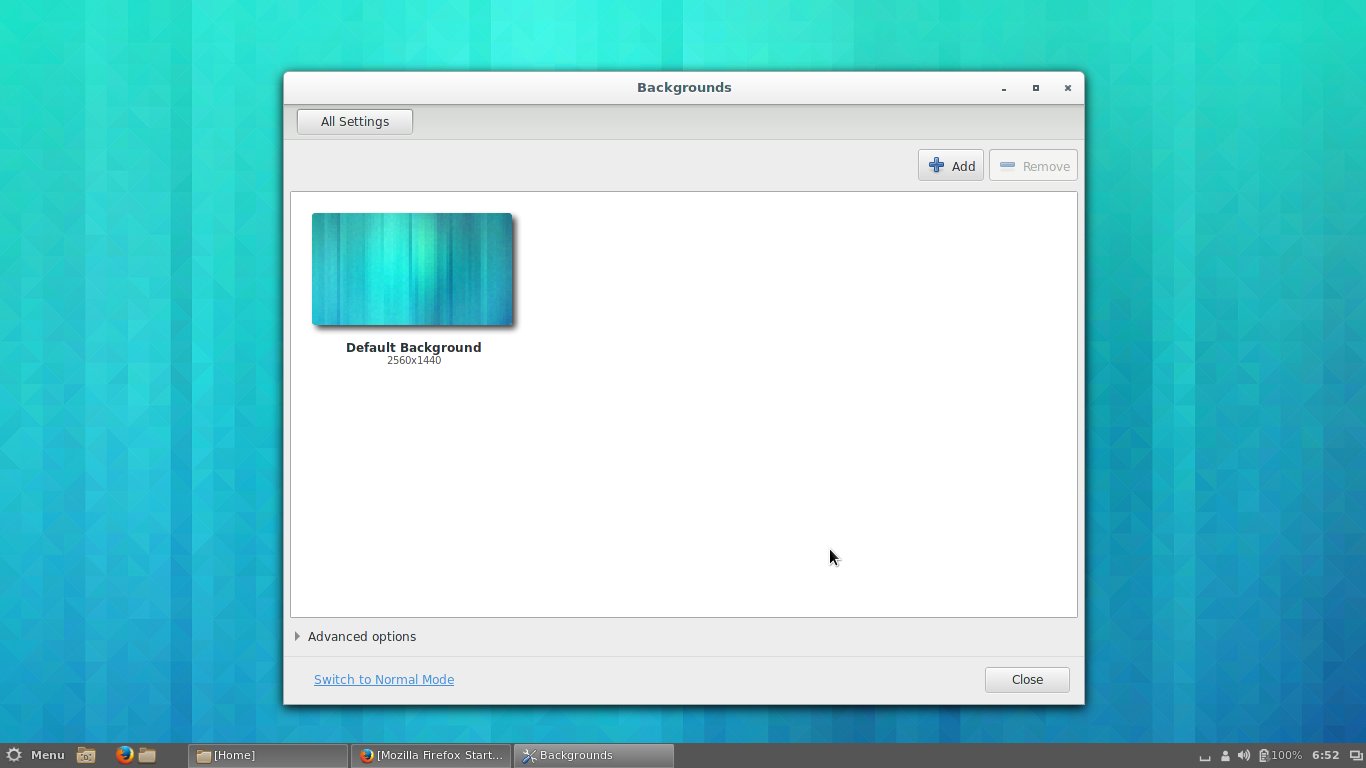Click the Backgrounds taskbar entry

pos(594,756)
